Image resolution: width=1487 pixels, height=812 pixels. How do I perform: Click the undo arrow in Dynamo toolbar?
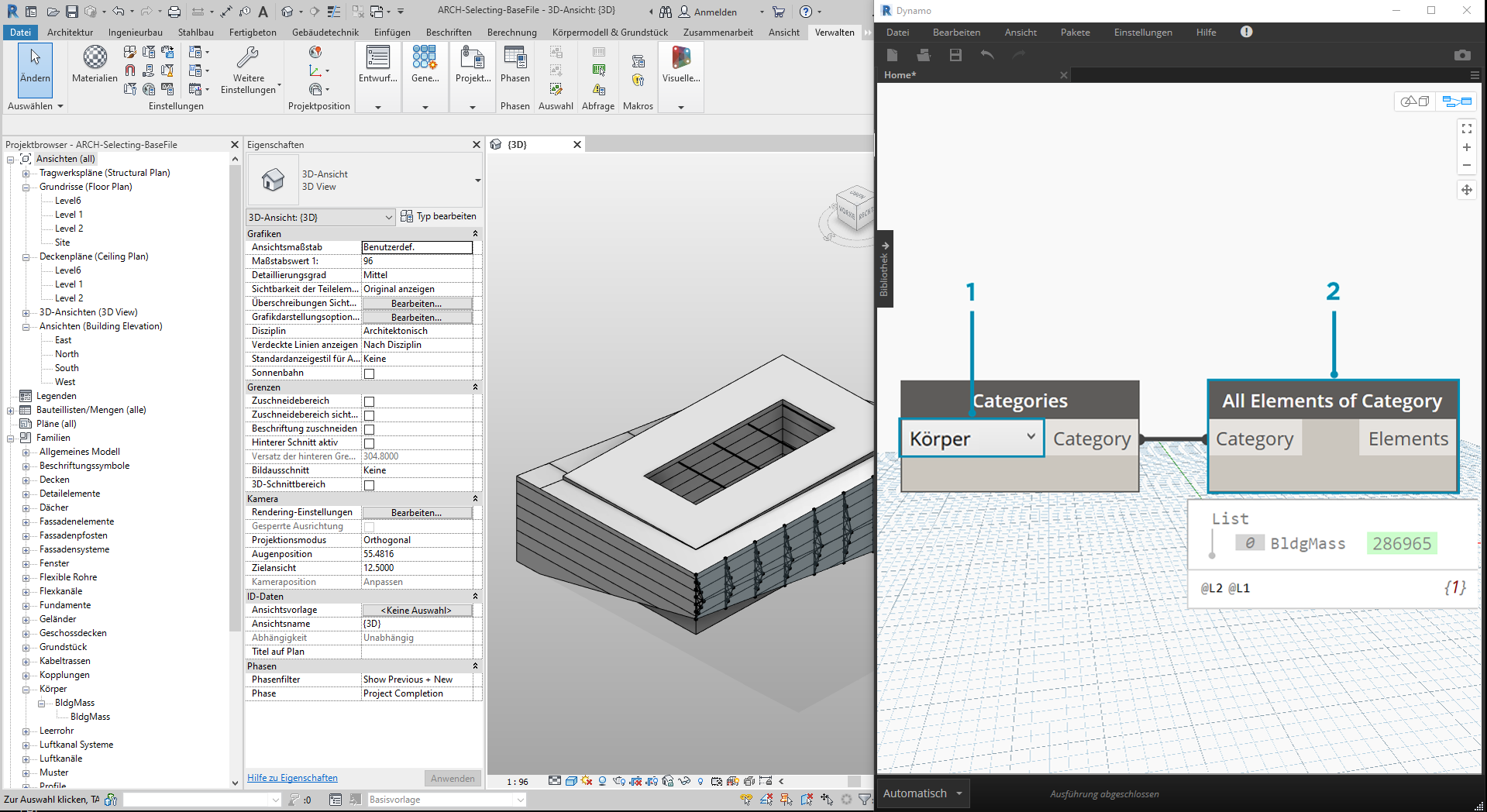point(986,55)
